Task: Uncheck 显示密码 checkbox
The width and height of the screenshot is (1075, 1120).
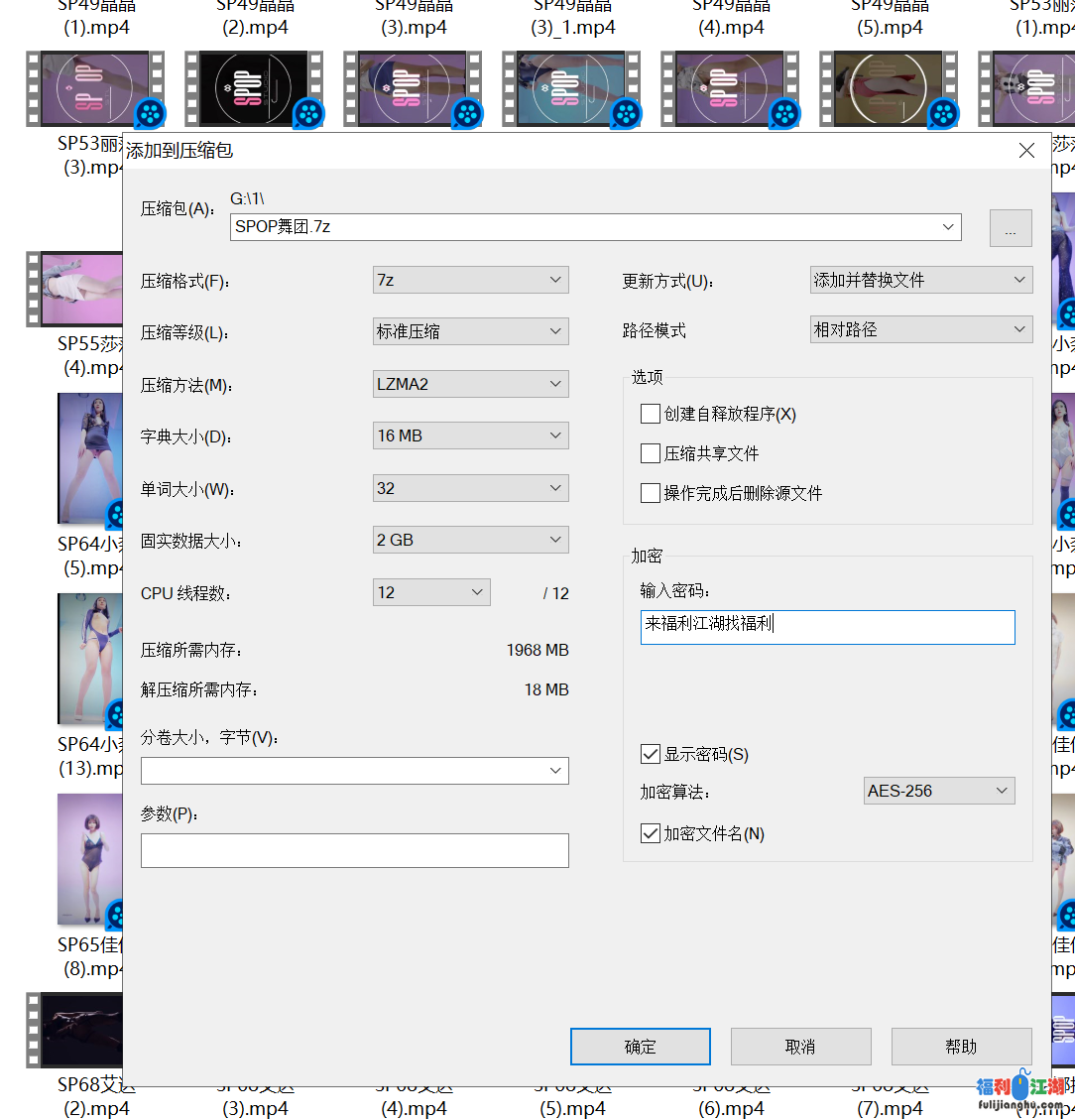Action: [651, 755]
